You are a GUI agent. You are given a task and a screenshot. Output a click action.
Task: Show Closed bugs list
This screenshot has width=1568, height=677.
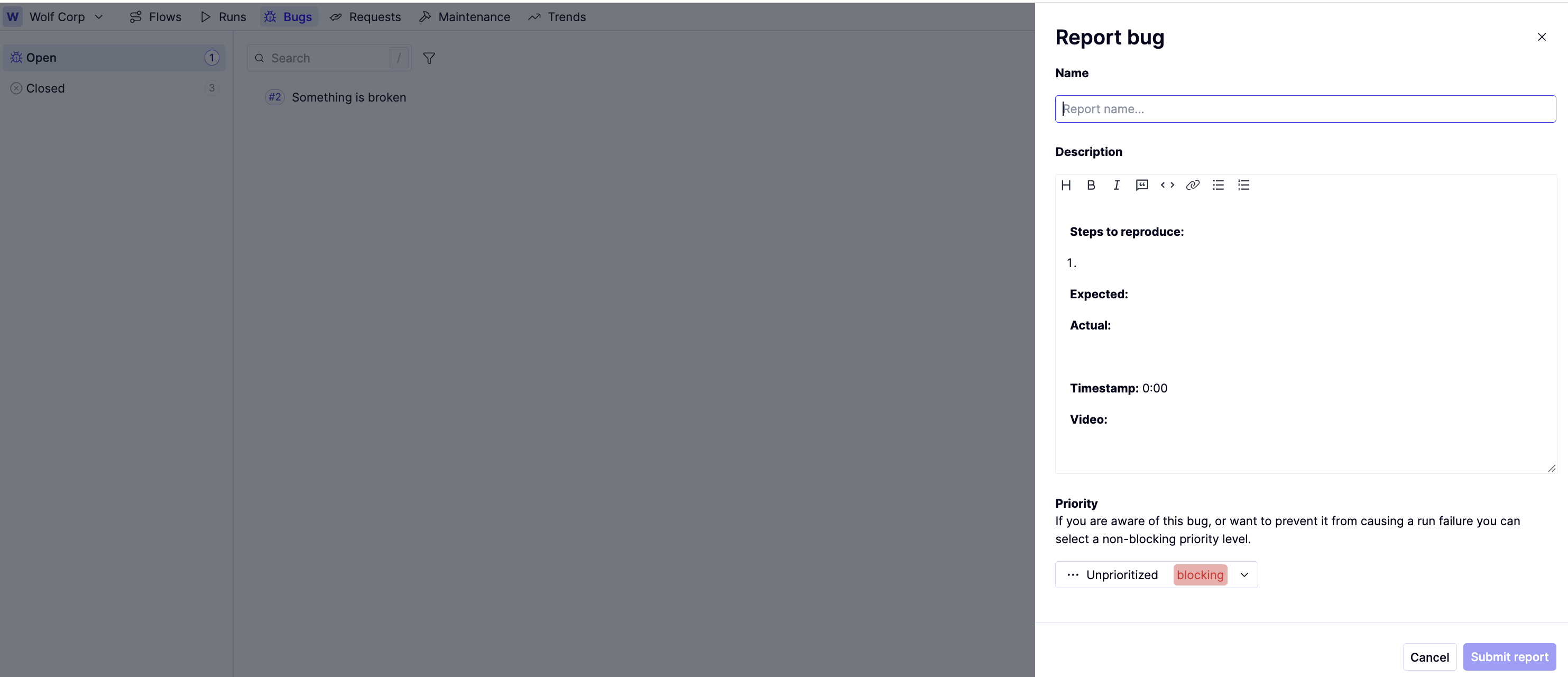[x=45, y=88]
